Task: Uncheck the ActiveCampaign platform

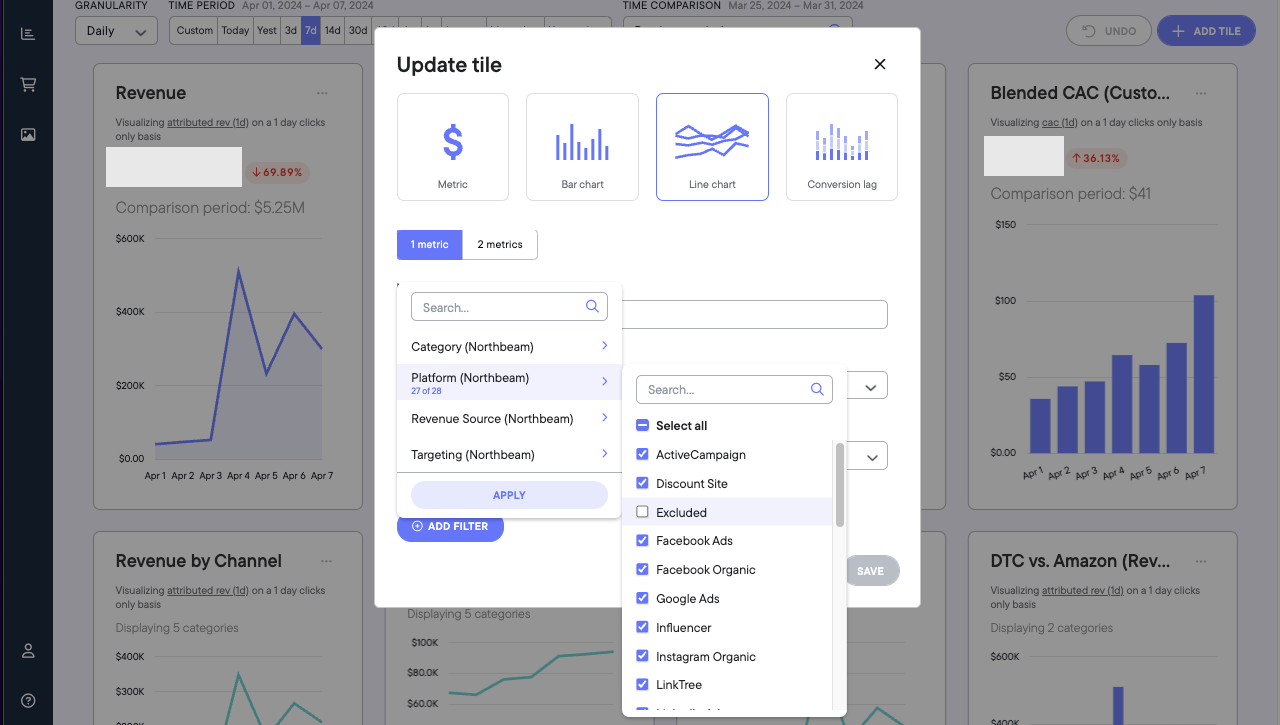Action: (642, 454)
